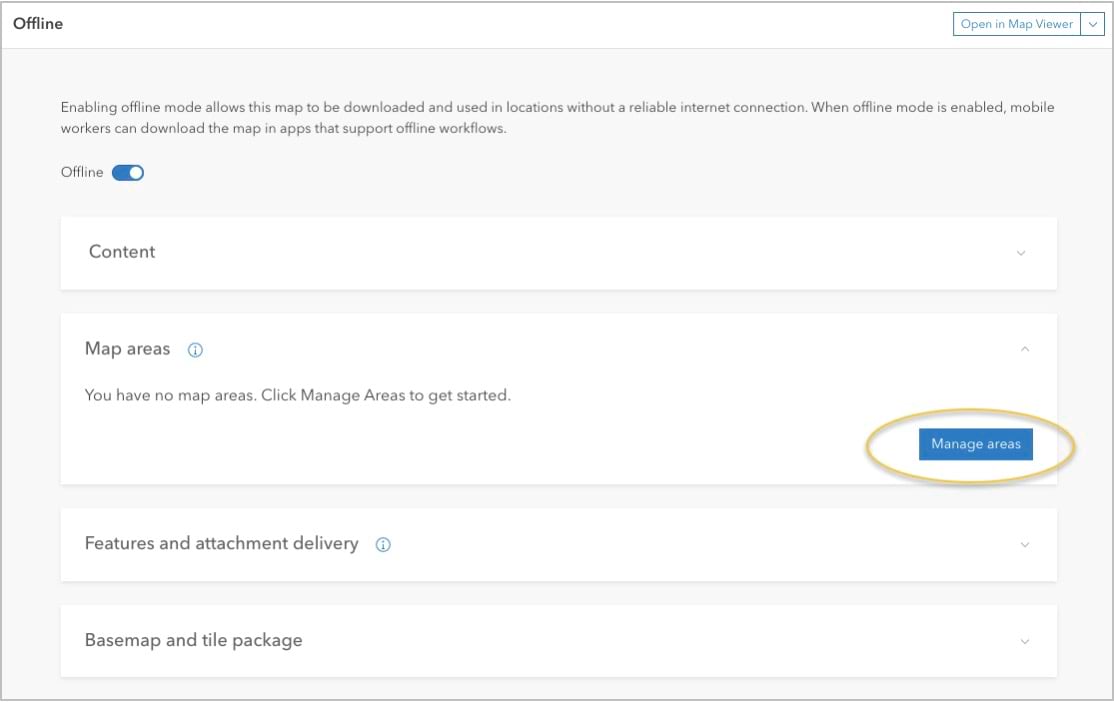Select the Offline settings tab header
1114x702 pixels.
(x=38, y=23)
